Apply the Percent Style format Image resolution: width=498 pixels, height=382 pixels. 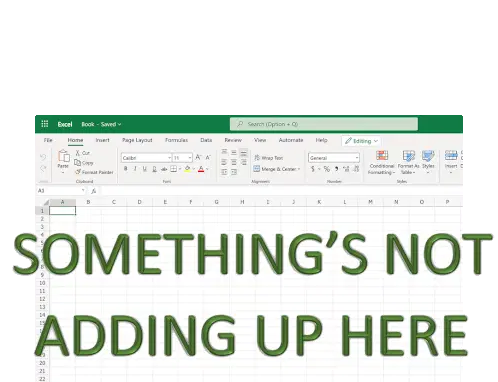tap(327, 169)
